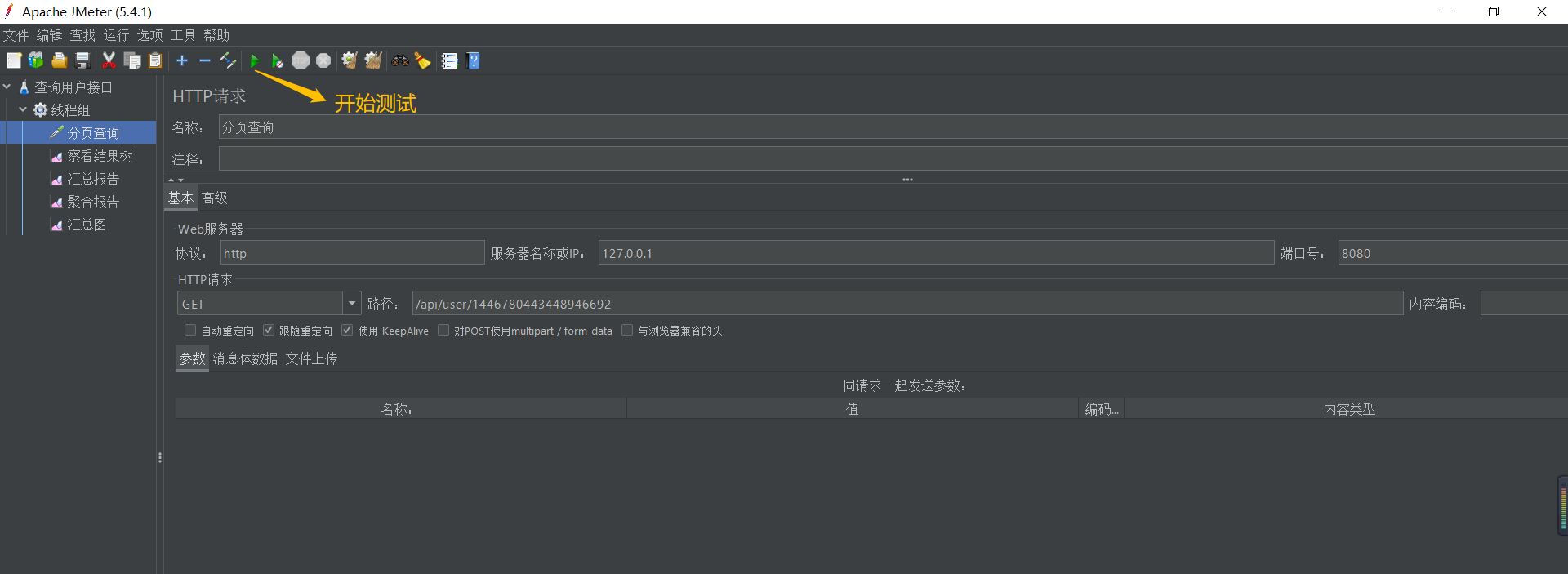Open the Function Helper list icon
This screenshot has width=1568, height=574.
tap(449, 60)
